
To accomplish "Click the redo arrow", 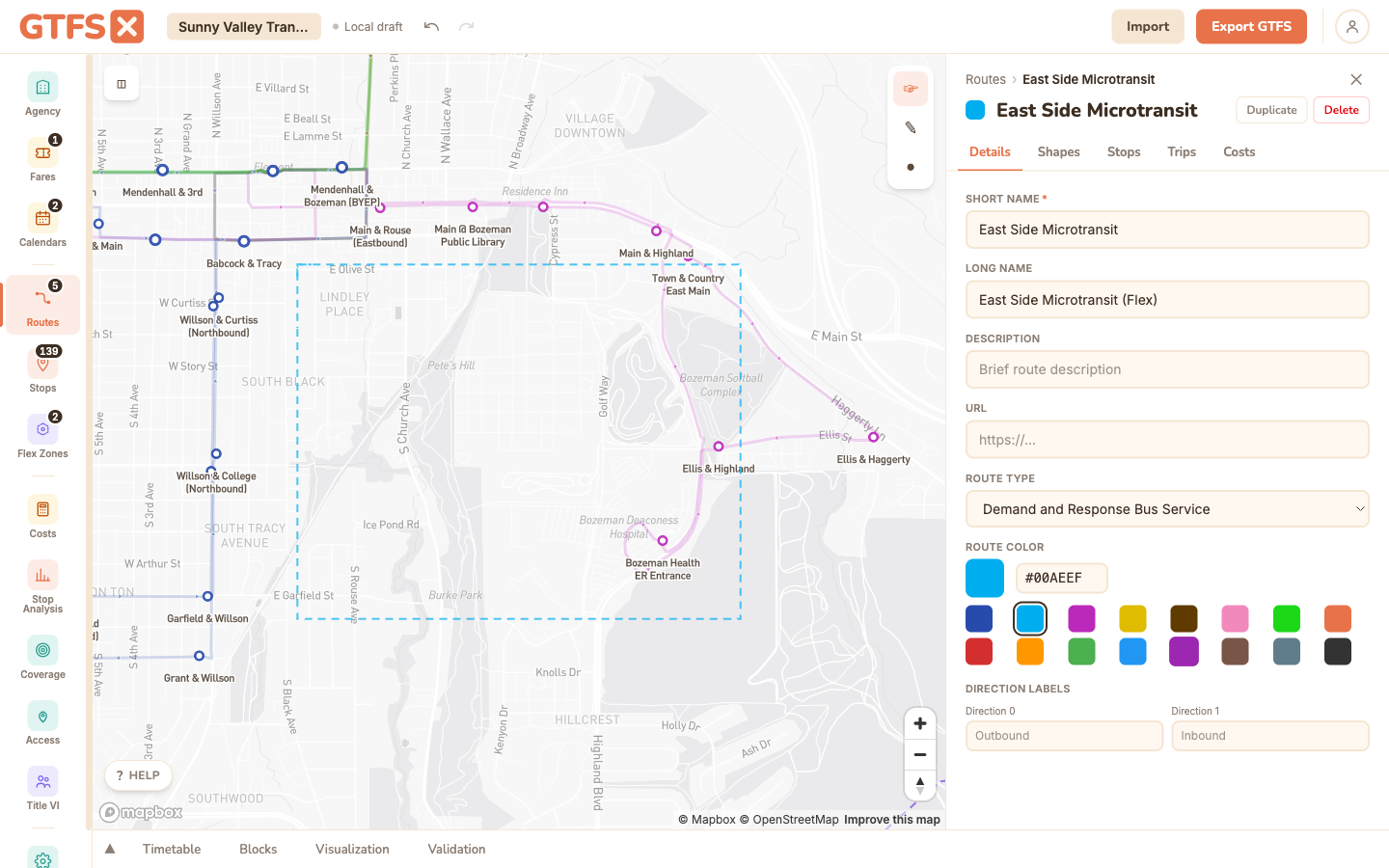I will (x=467, y=27).
